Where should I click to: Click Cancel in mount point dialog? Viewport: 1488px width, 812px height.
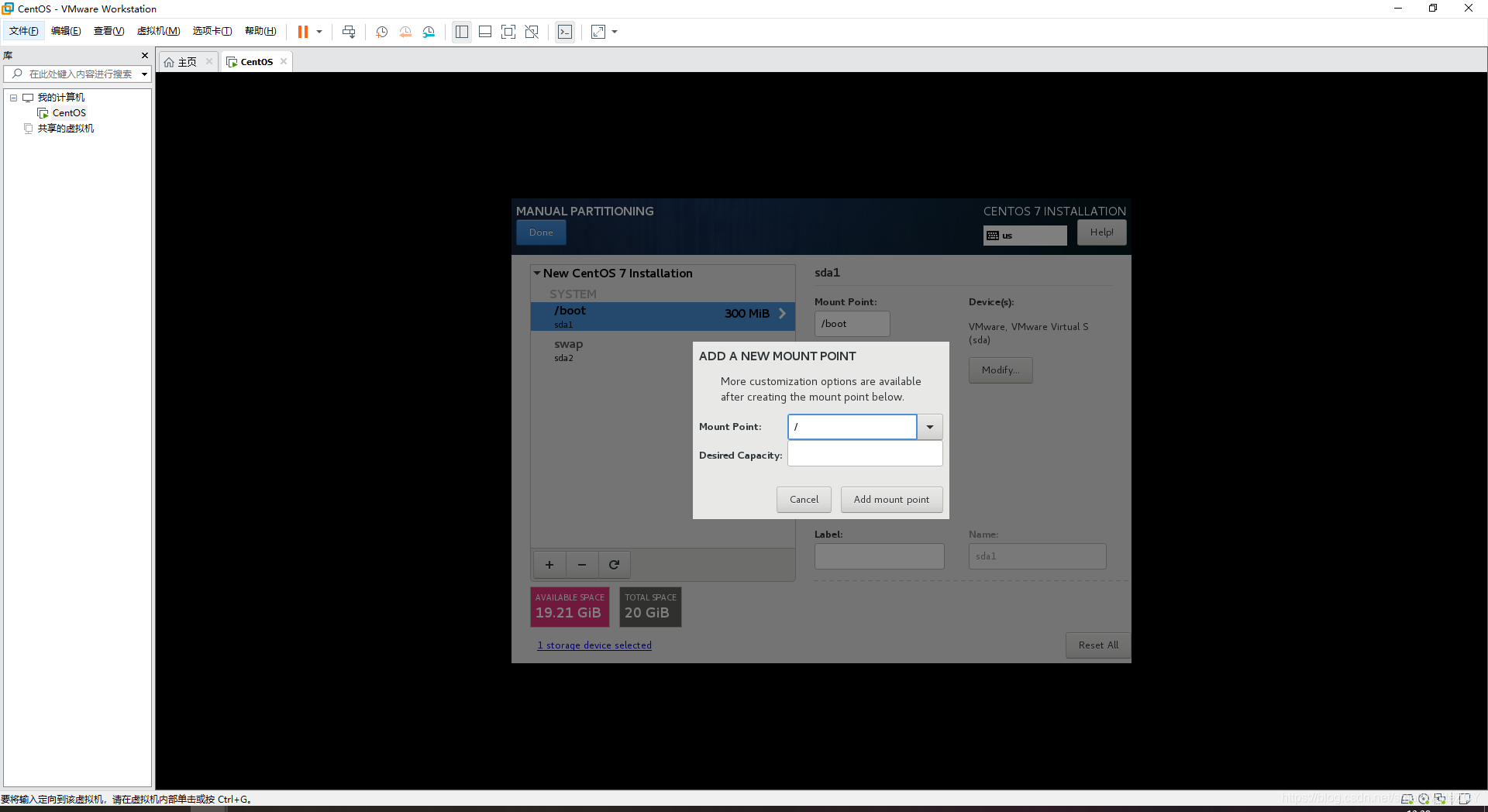(804, 500)
